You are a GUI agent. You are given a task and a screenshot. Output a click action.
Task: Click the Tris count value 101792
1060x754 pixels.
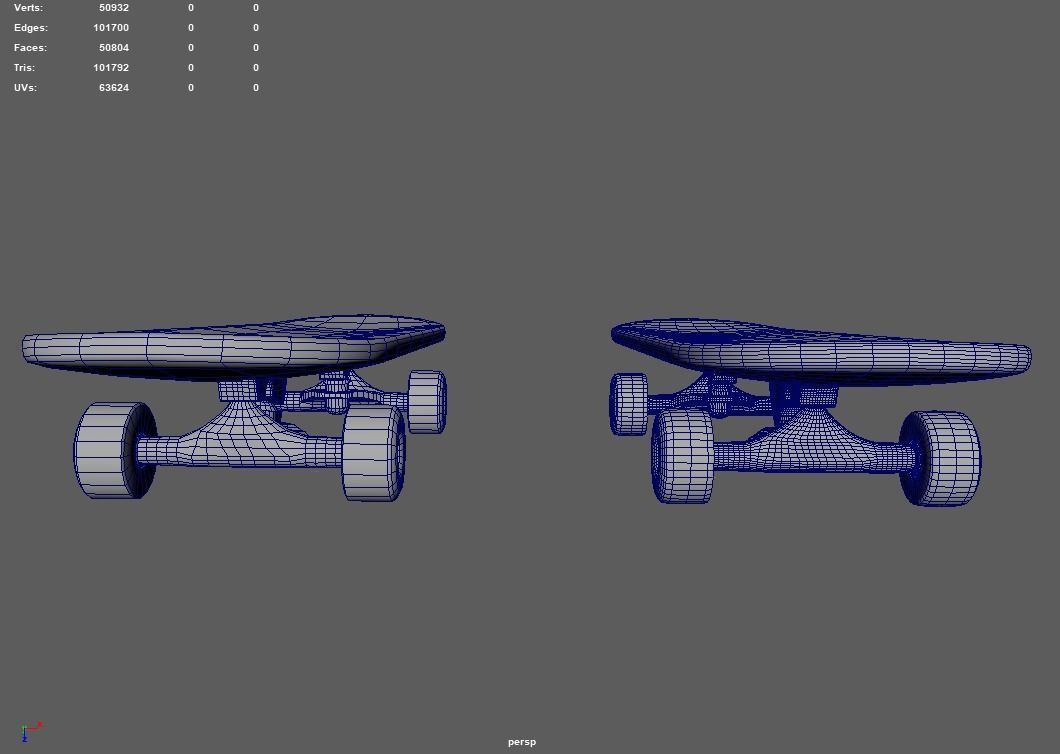click(x=111, y=68)
